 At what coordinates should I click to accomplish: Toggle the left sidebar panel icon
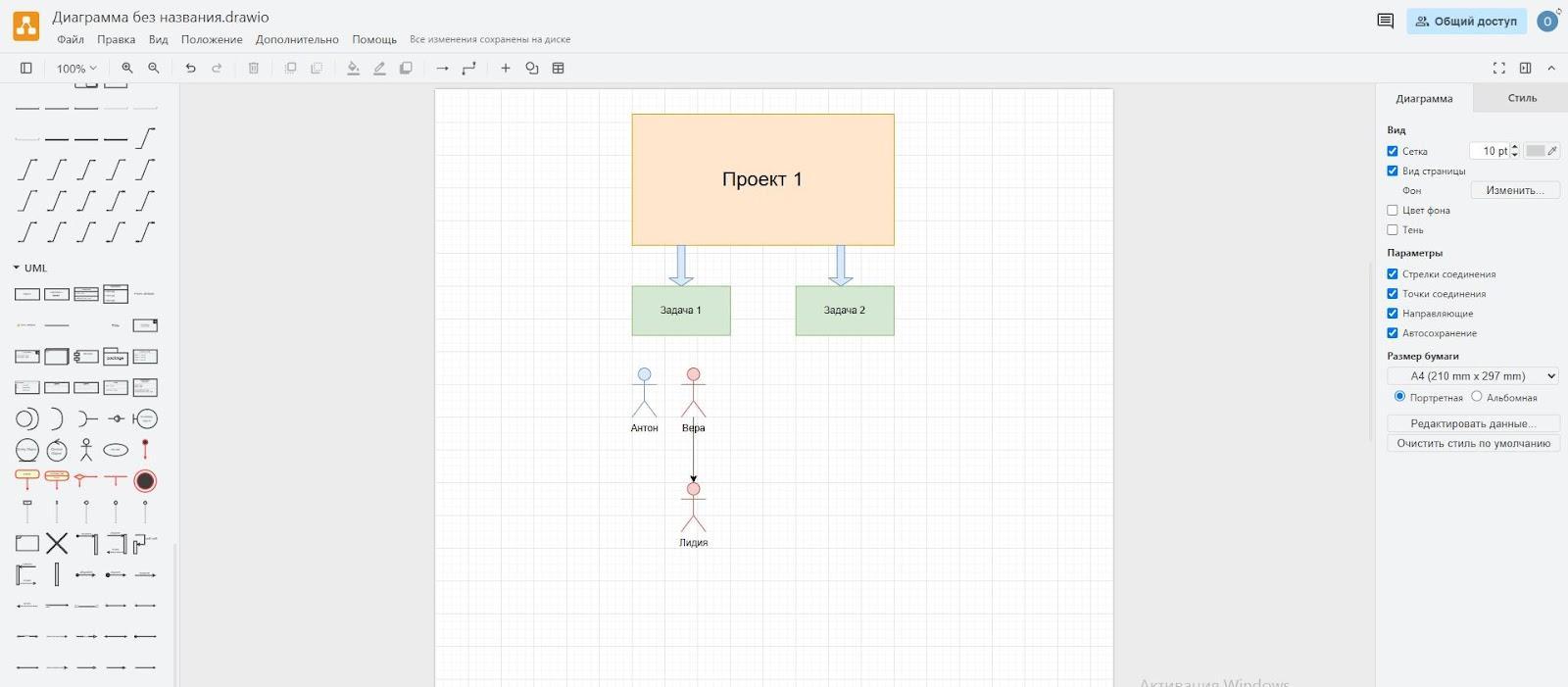click(x=26, y=68)
